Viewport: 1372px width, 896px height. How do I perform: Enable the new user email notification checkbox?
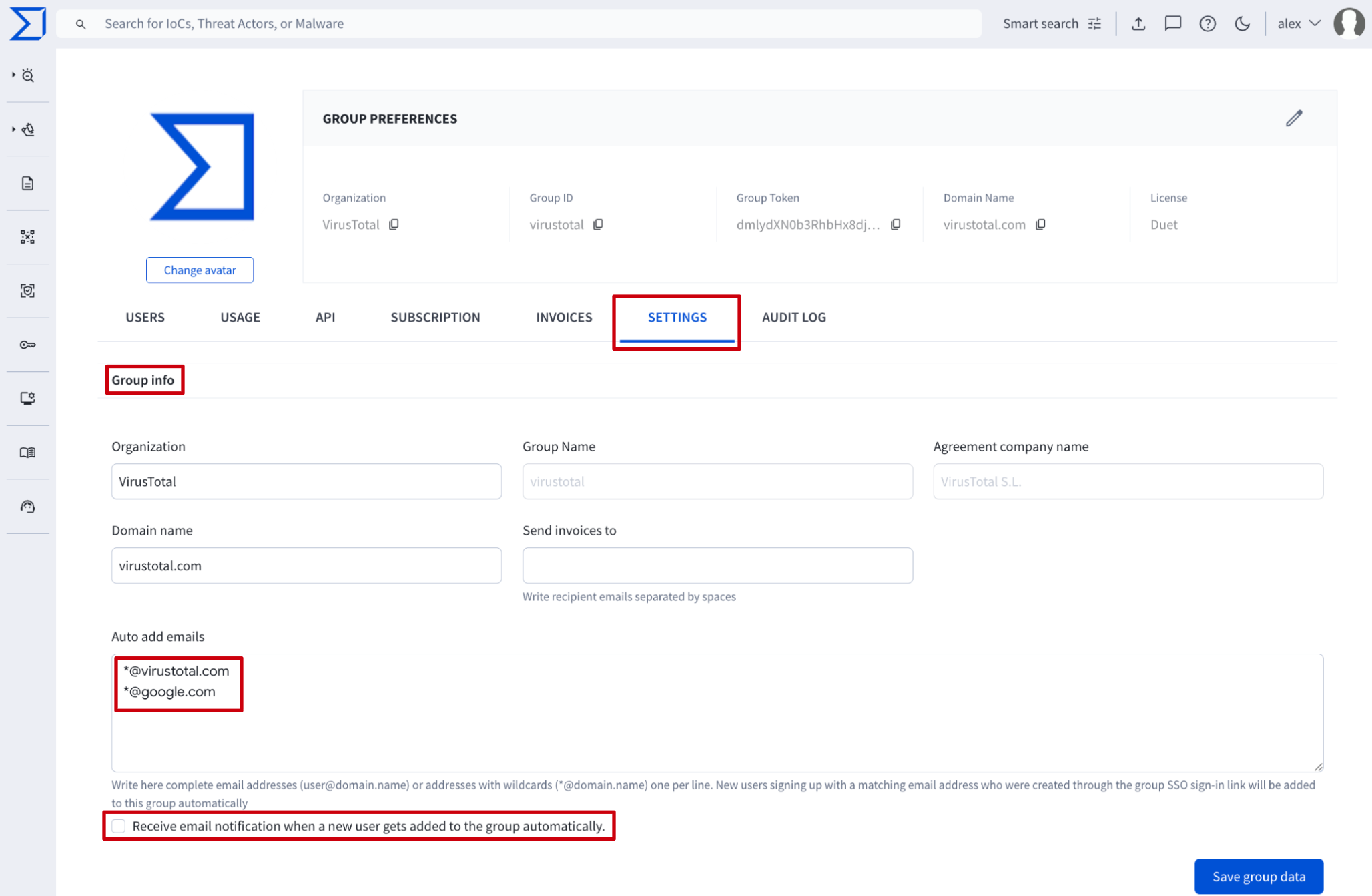click(119, 826)
